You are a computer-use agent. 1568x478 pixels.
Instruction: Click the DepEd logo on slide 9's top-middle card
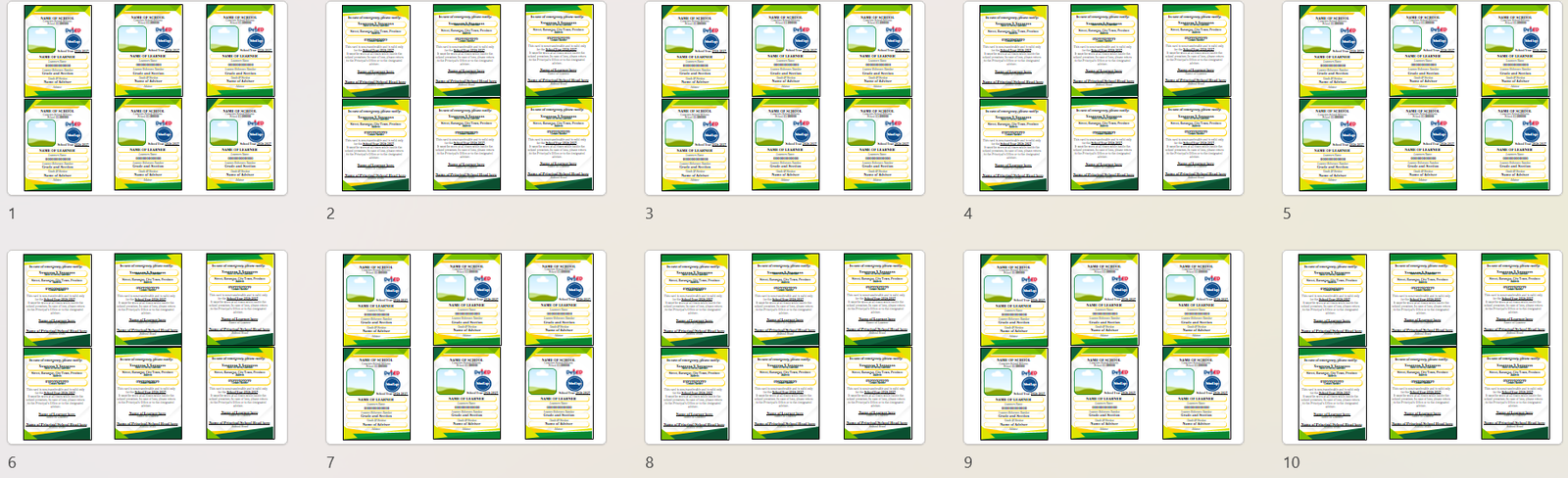tap(1120, 277)
